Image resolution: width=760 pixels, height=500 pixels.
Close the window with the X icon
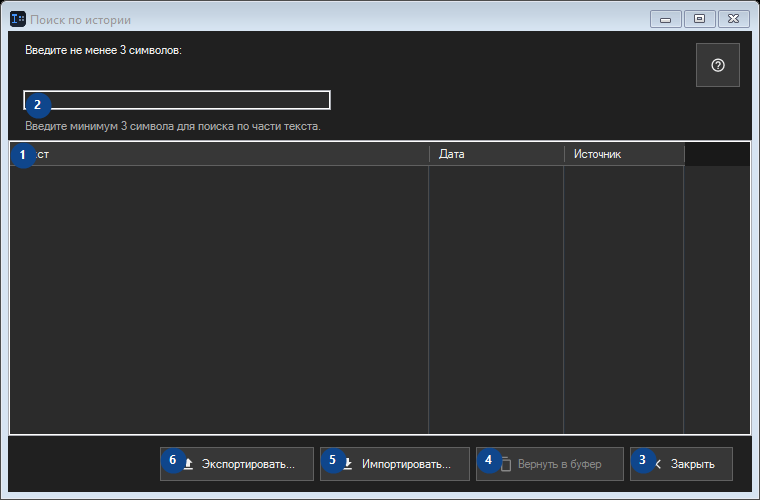(x=734, y=19)
